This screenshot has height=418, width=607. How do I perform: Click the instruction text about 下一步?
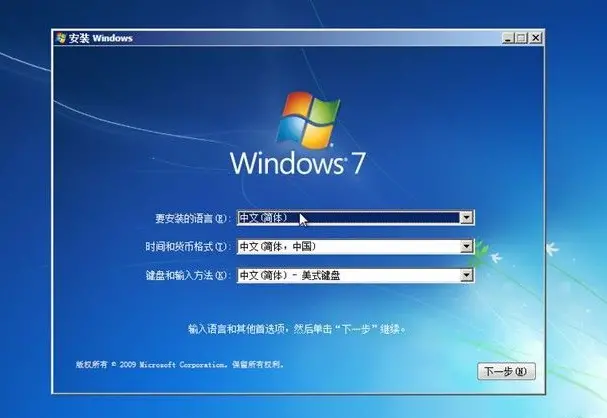297,329
